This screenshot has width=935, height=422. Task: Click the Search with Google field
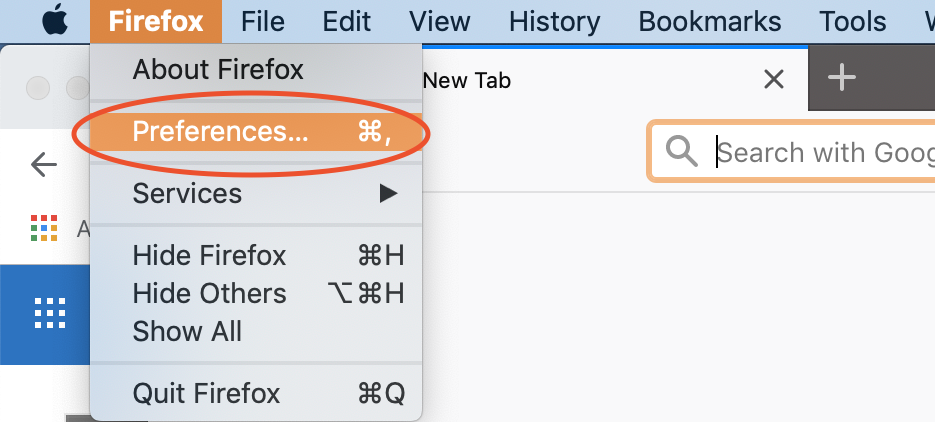click(x=793, y=151)
